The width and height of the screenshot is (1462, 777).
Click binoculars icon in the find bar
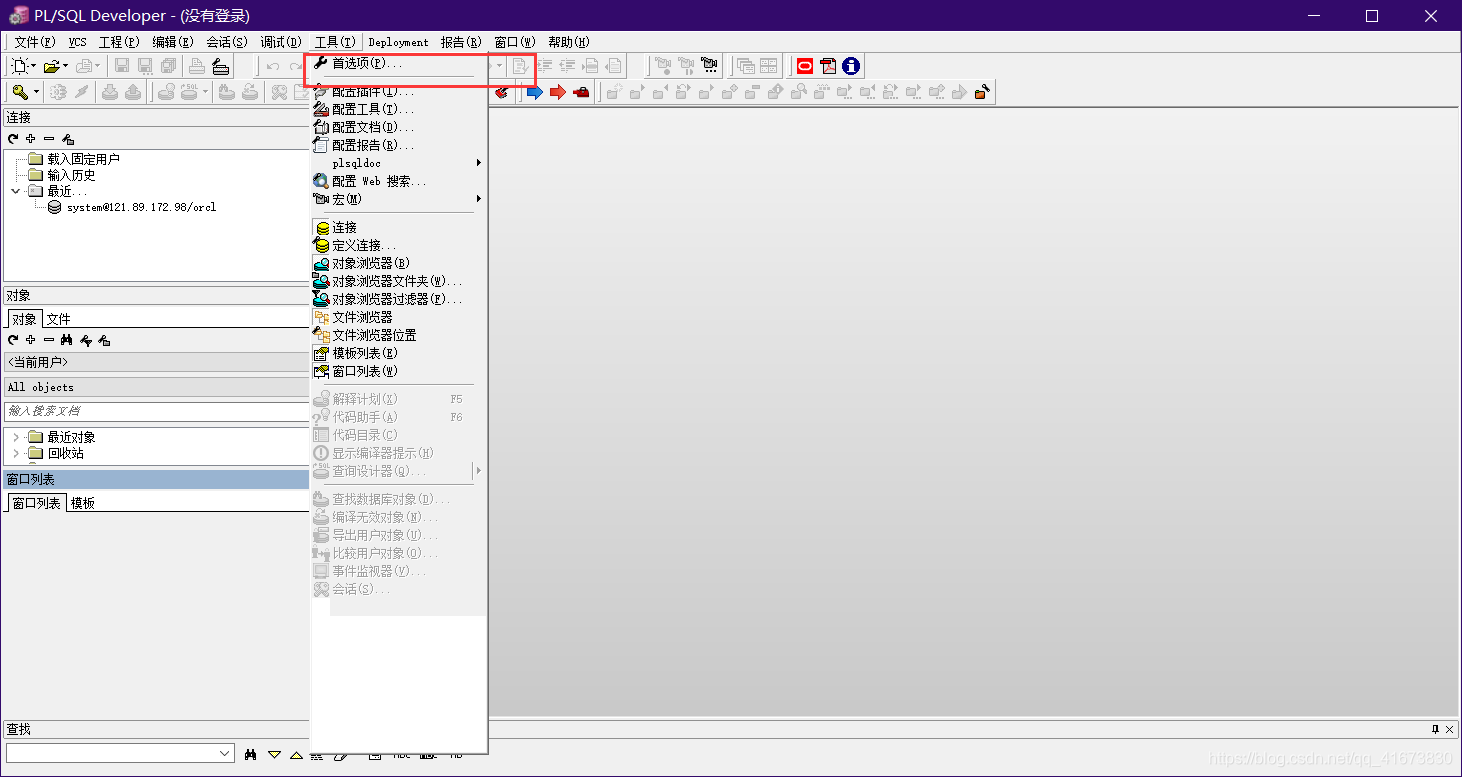(251, 754)
